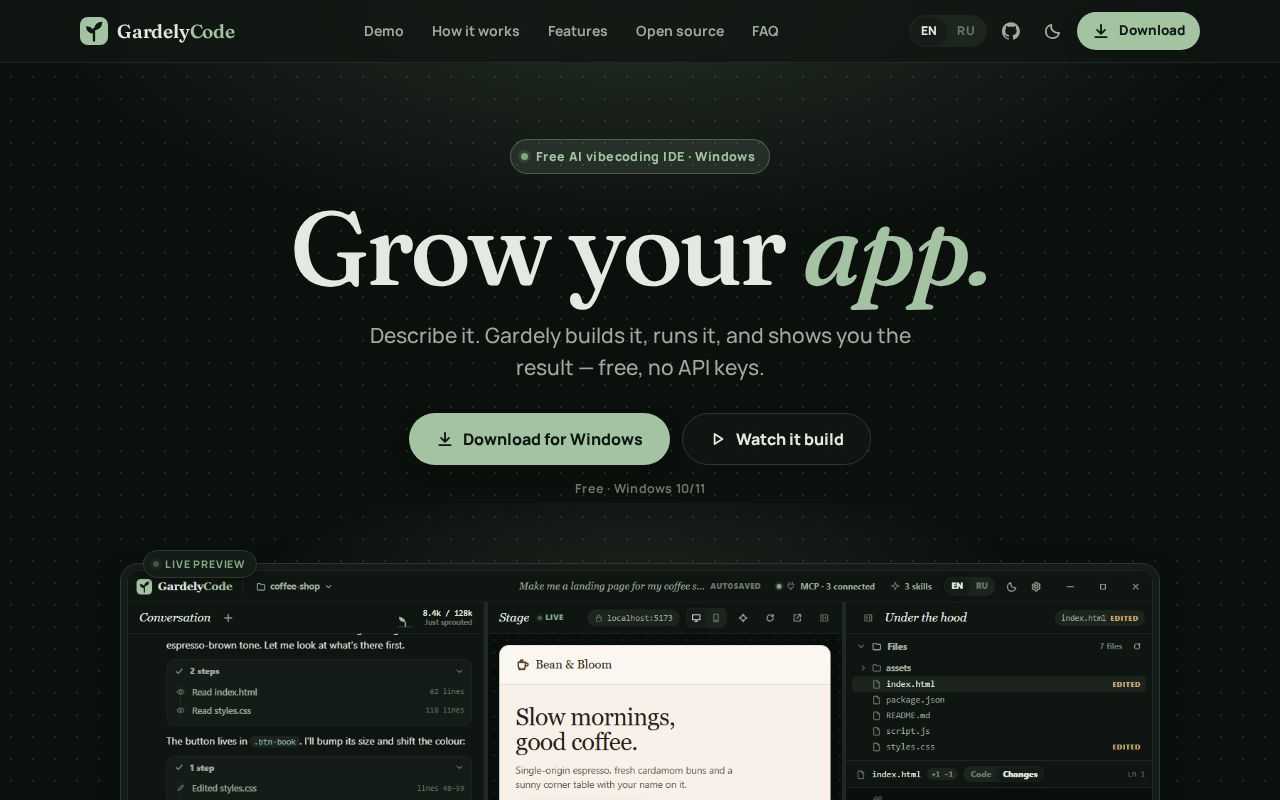Select EN in the preview app toggle

[957, 587]
